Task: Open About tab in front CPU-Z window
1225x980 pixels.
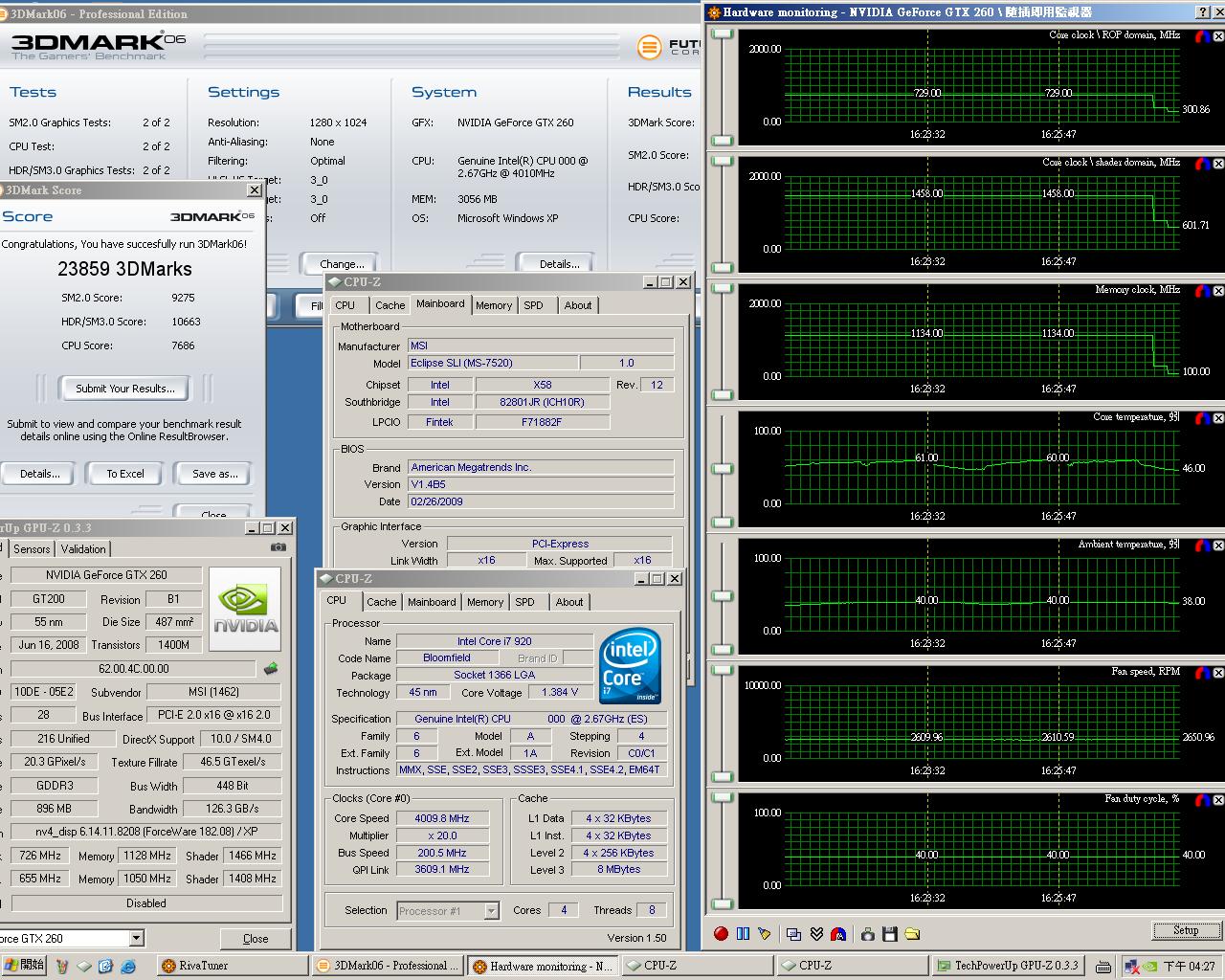Action: tap(569, 602)
